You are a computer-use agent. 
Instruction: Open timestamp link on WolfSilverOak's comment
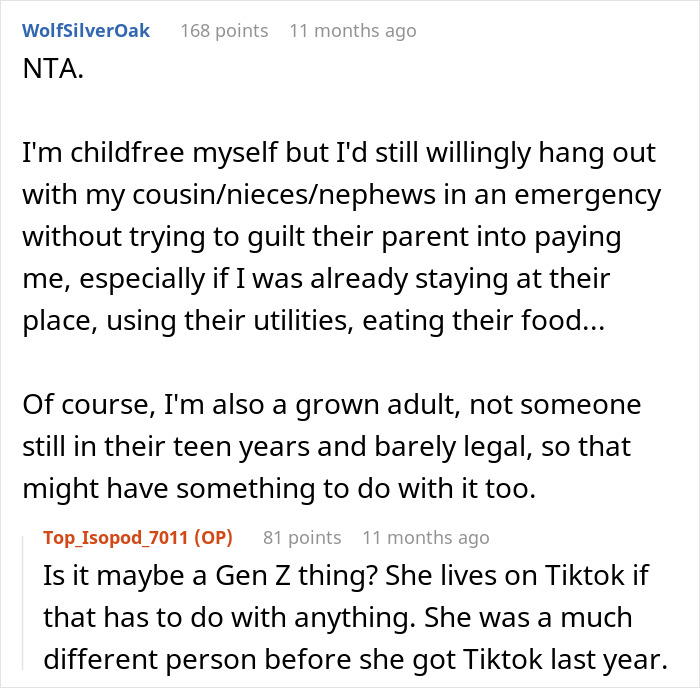coord(352,31)
